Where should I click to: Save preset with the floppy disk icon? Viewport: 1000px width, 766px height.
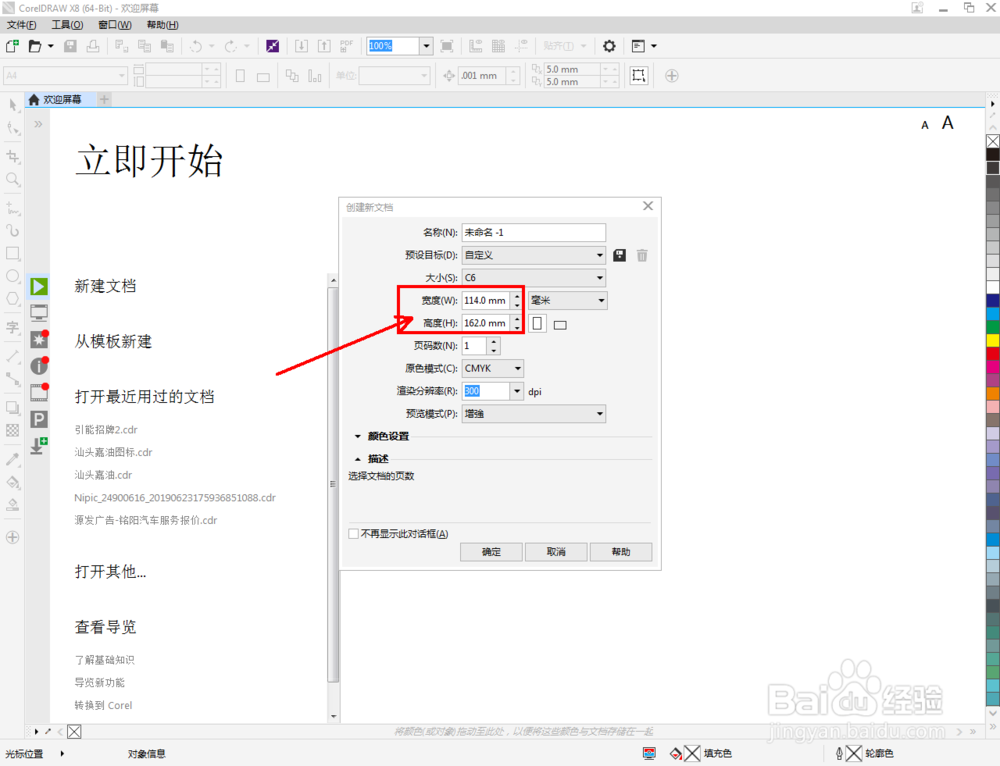click(619, 255)
